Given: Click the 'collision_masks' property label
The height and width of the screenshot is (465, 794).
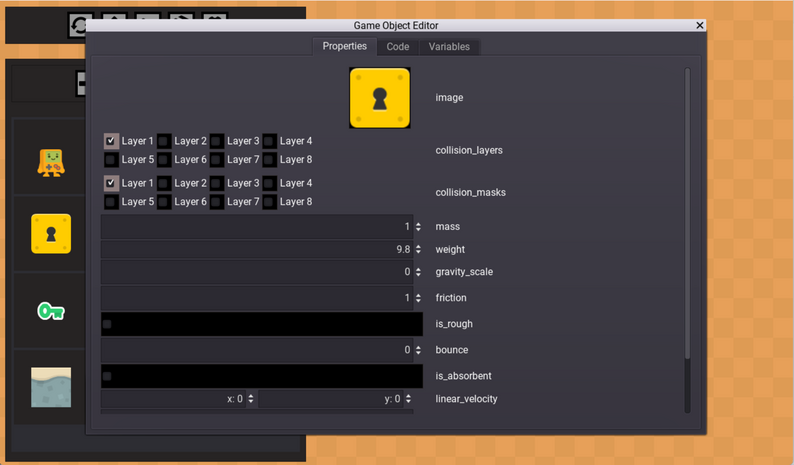Looking at the screenshot, I should pos(470,192).
